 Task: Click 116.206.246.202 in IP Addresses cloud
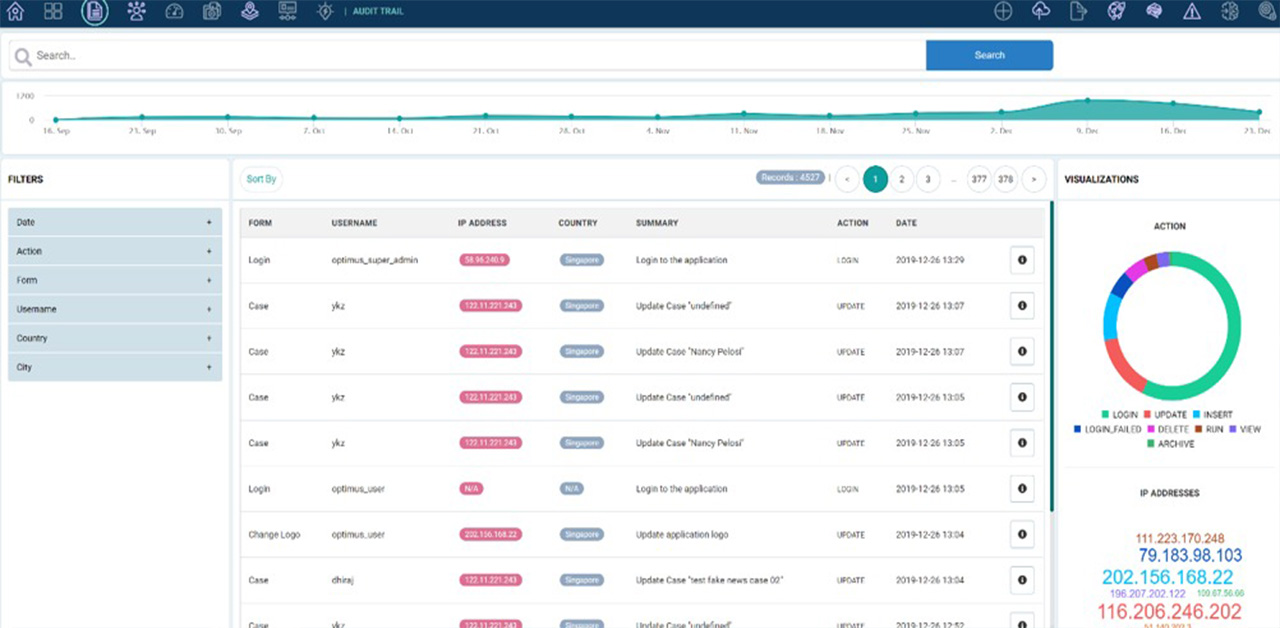[1169, 612]
